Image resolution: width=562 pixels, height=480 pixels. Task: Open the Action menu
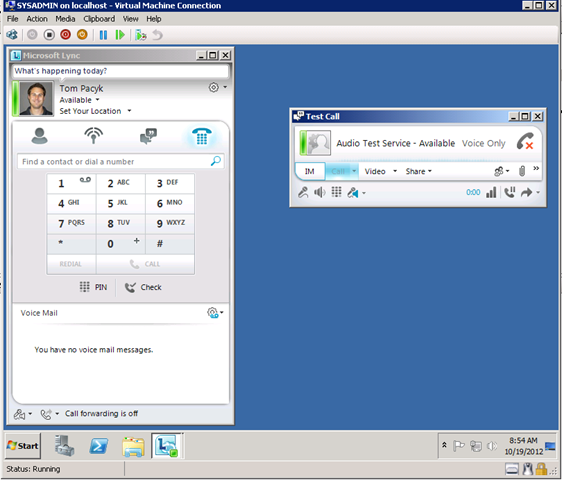click(37, 19)
